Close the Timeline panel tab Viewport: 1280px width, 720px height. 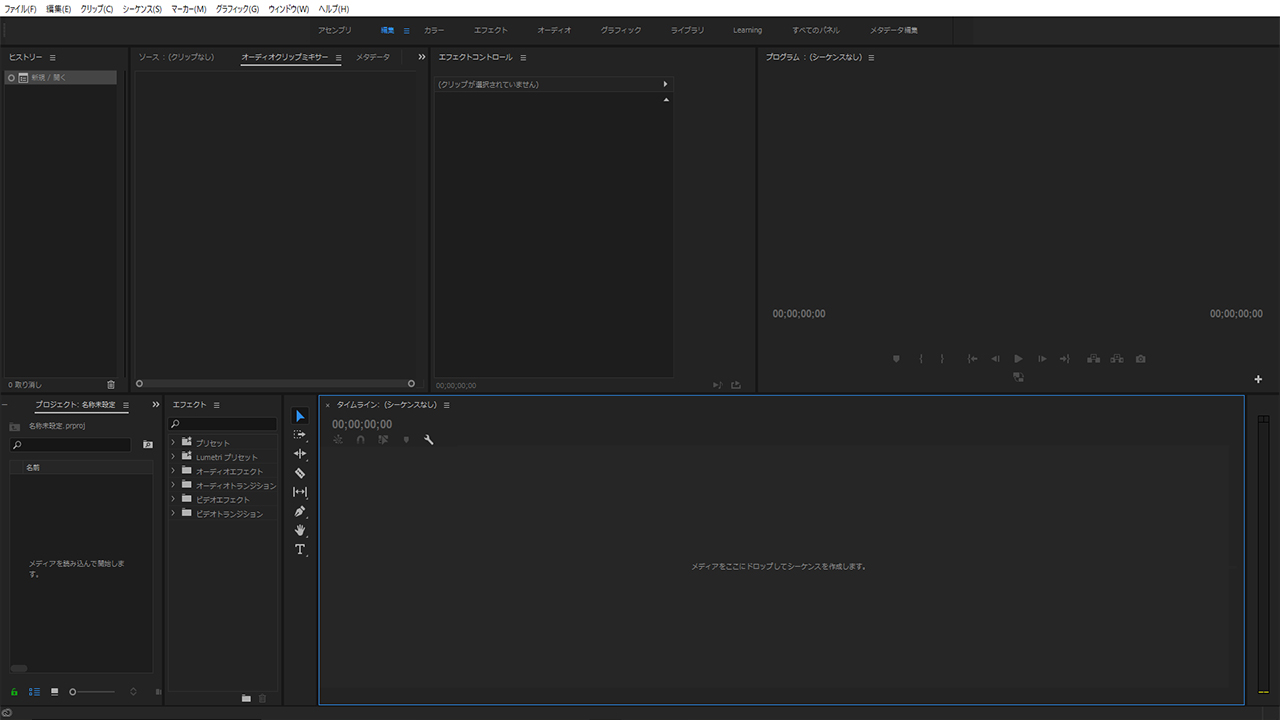coord(327,405)
